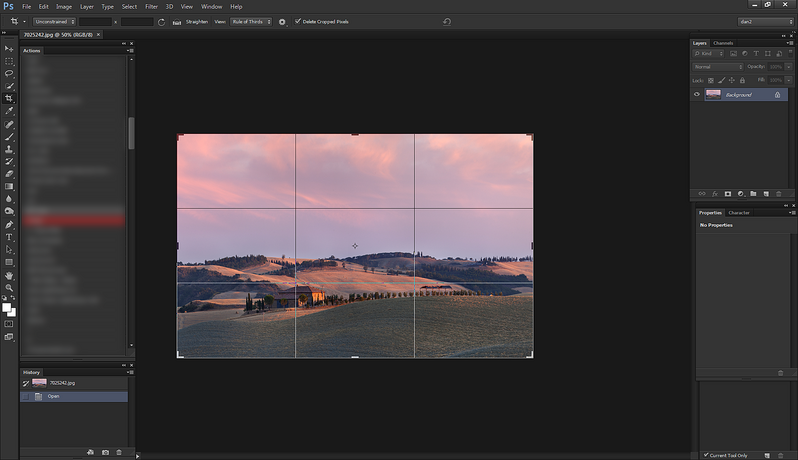Toggle Delete Cropped Pixels checkbox

click(x=298, y=21)
